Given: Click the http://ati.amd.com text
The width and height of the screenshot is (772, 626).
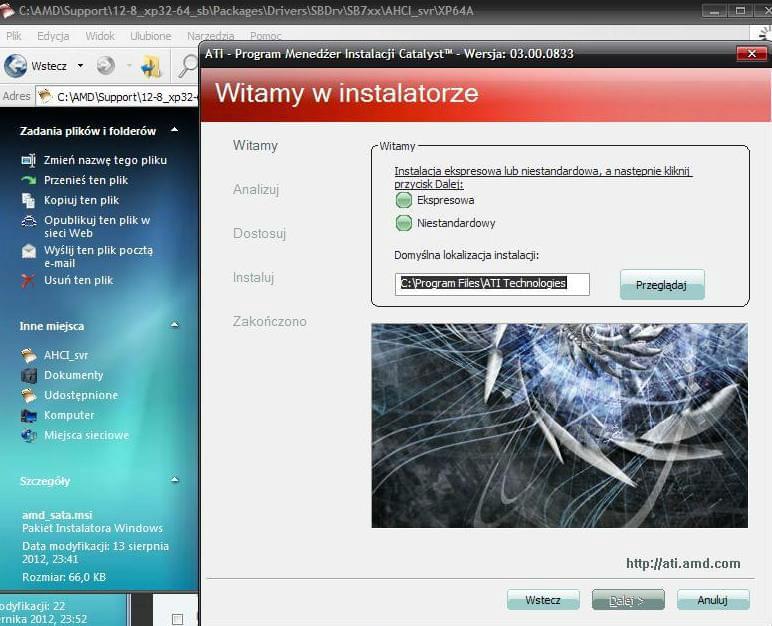Looking at the screenshot, I should coord(683,563).
